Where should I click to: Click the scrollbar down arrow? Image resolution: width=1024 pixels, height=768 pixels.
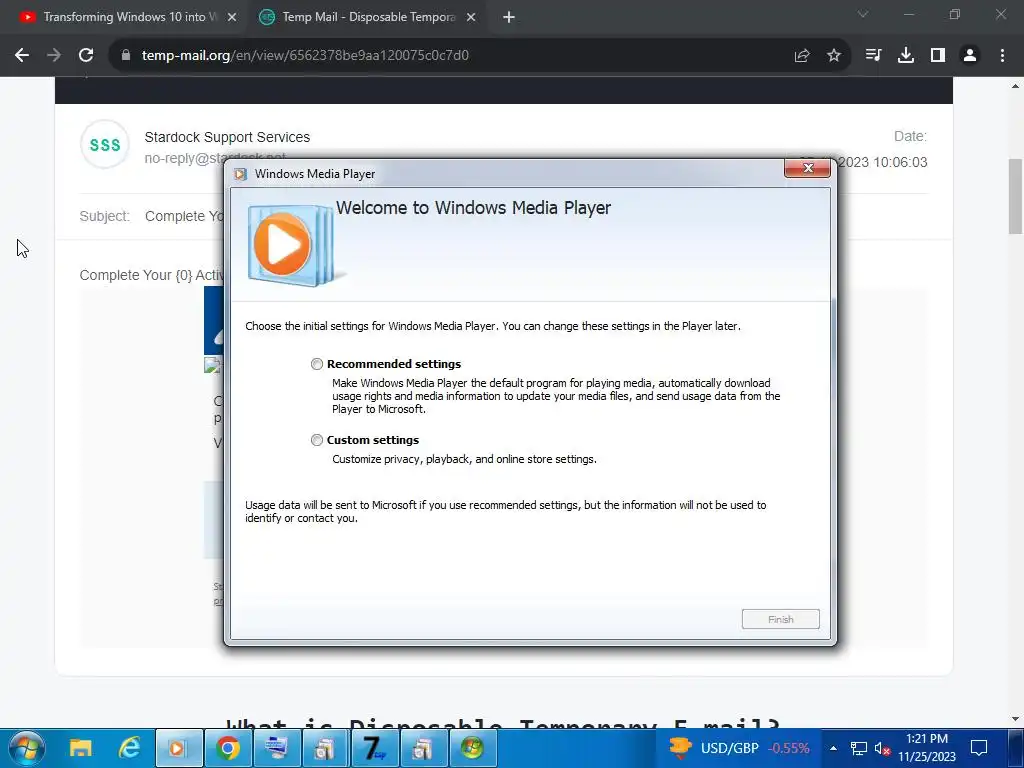tap(1016, 719)
